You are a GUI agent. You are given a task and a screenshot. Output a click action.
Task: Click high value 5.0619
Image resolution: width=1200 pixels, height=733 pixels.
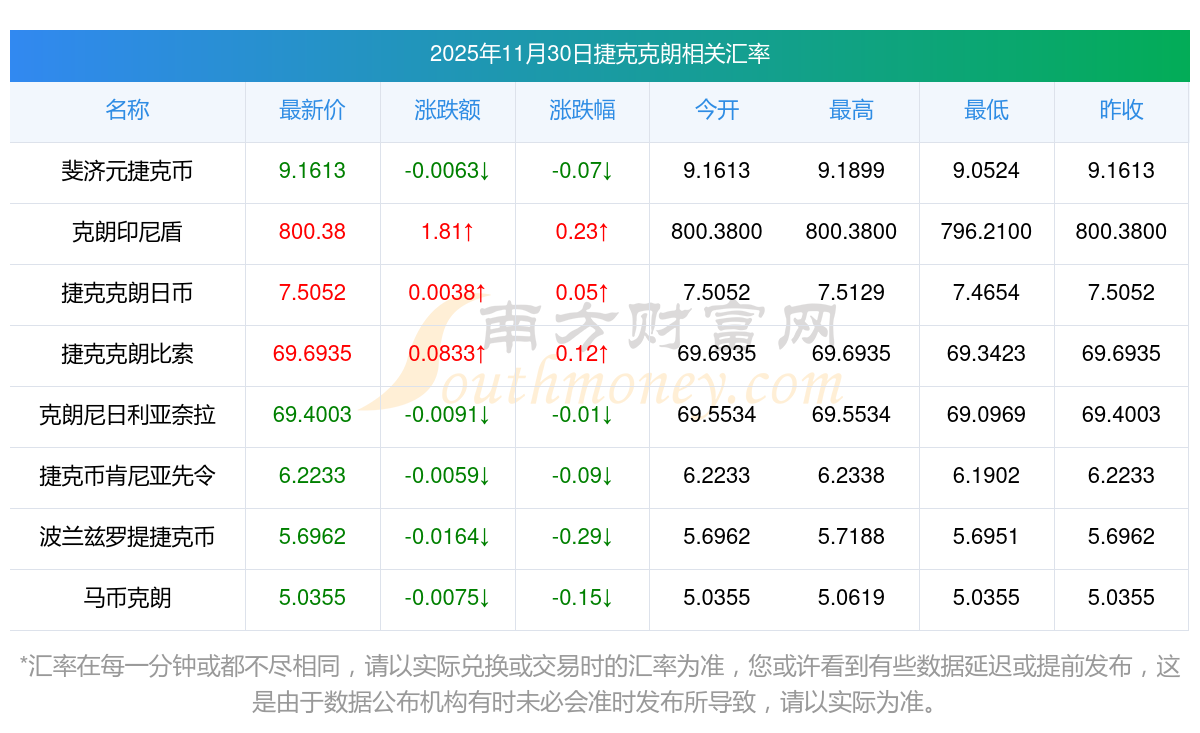coord(851,598)
